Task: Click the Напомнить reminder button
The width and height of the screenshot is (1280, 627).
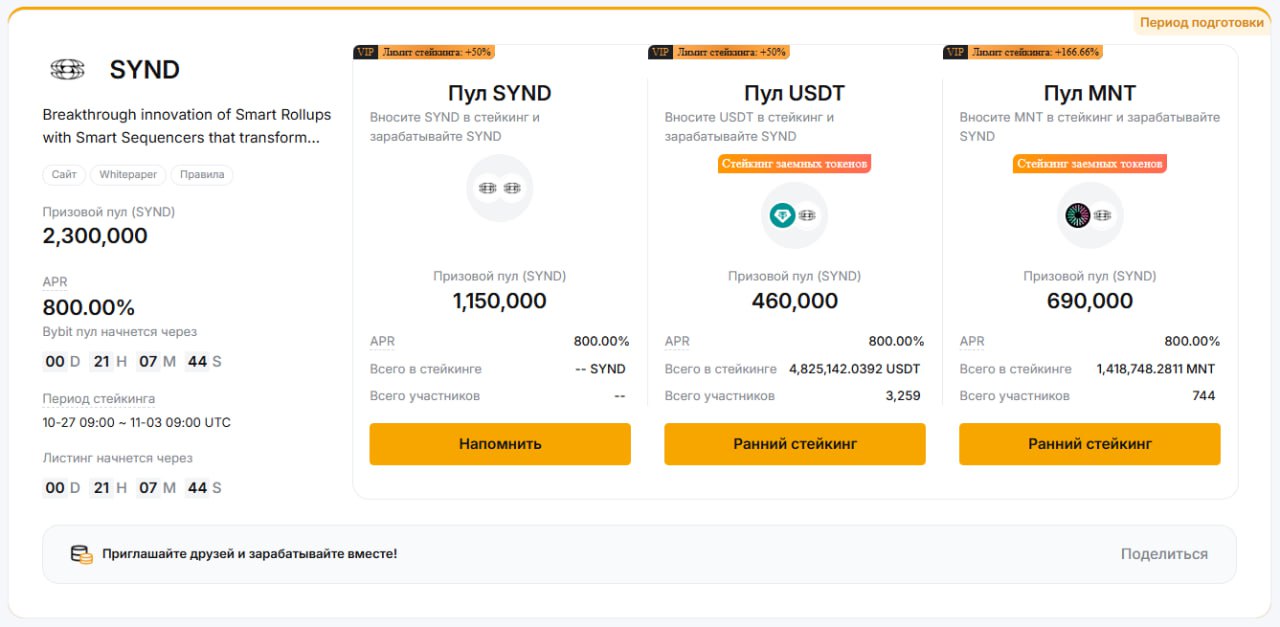Action: click(x=499, y=443)
